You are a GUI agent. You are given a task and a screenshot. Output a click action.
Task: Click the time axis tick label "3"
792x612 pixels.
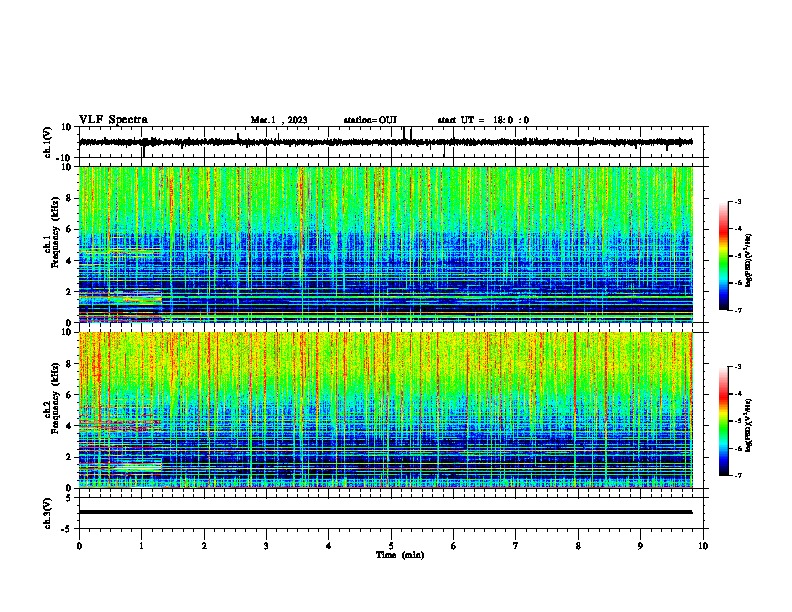click(266, 546)
